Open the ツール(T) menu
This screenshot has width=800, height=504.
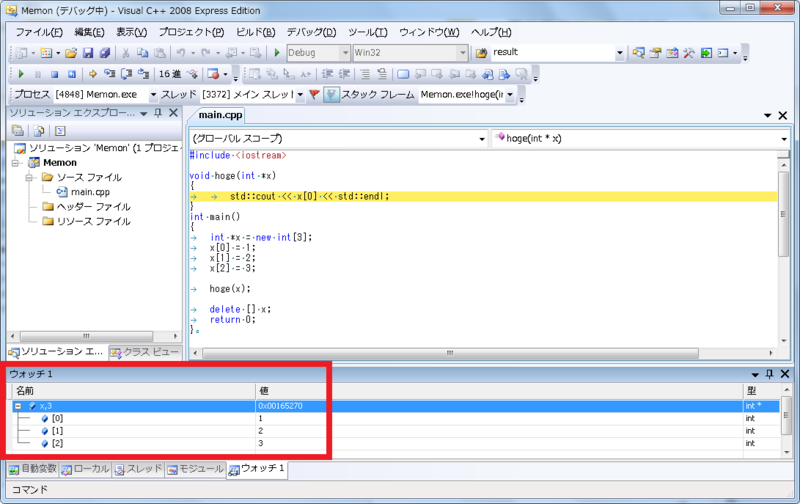pyautogui.click(x=367, y=32)
